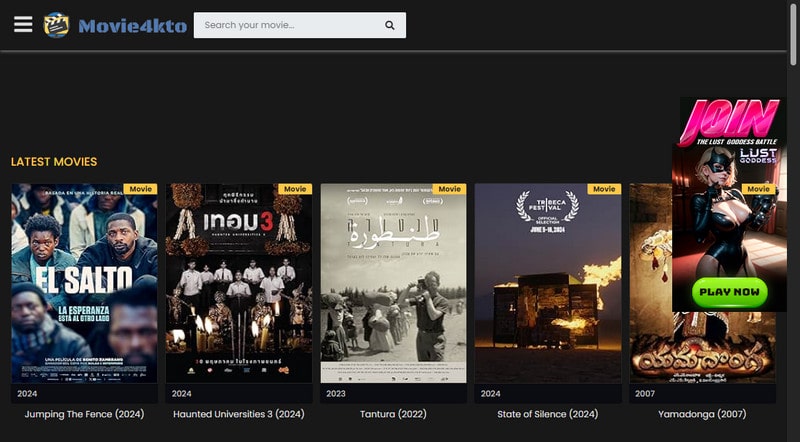800x442 pixels.
Task: Click the green PLAY NOW ad button
Action: coord(730,292)
